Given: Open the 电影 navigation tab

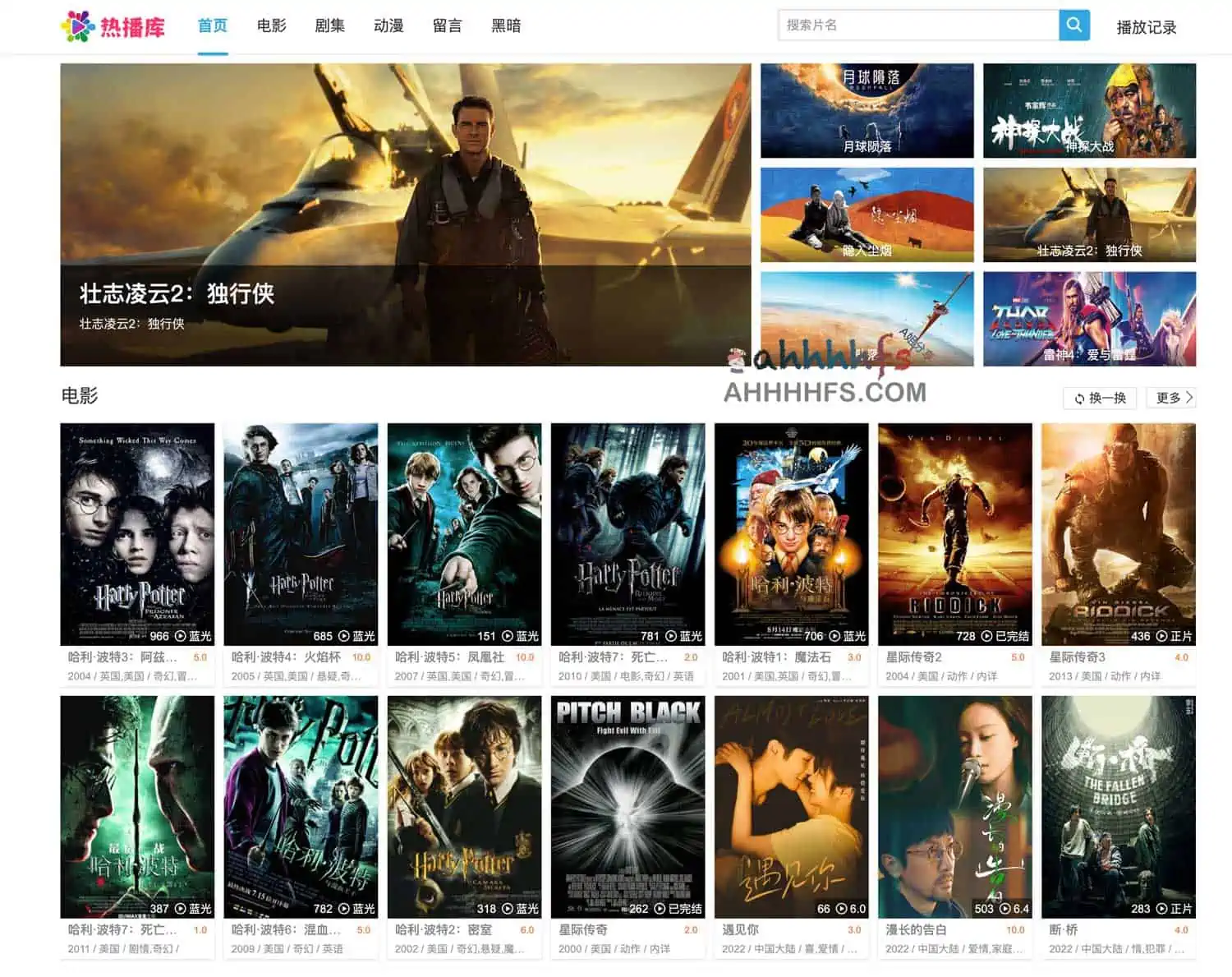Looking at the screenshot, I should [x=271, y=26].
